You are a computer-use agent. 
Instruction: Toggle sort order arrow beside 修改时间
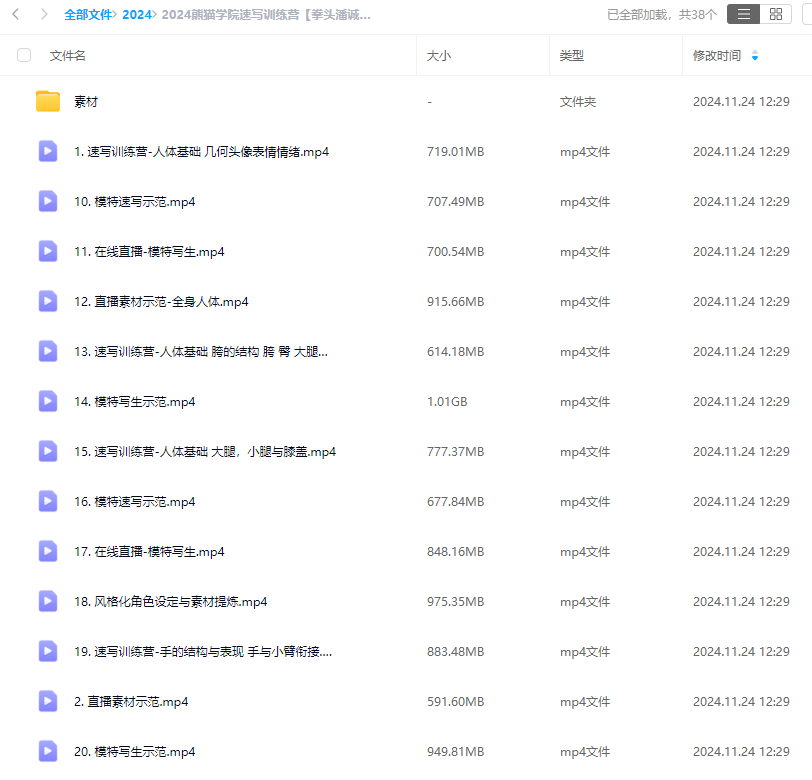coord(755,56)
